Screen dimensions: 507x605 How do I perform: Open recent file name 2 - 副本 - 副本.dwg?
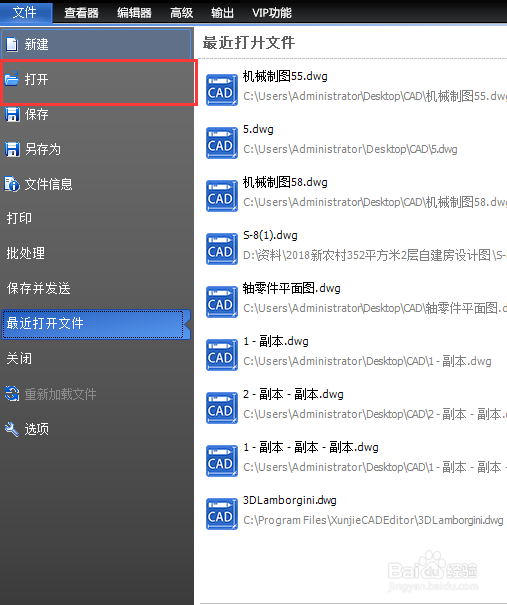pos(293,394)
